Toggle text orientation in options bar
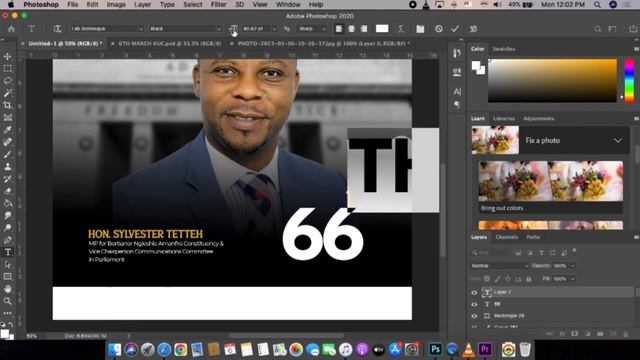 [57, 29]
